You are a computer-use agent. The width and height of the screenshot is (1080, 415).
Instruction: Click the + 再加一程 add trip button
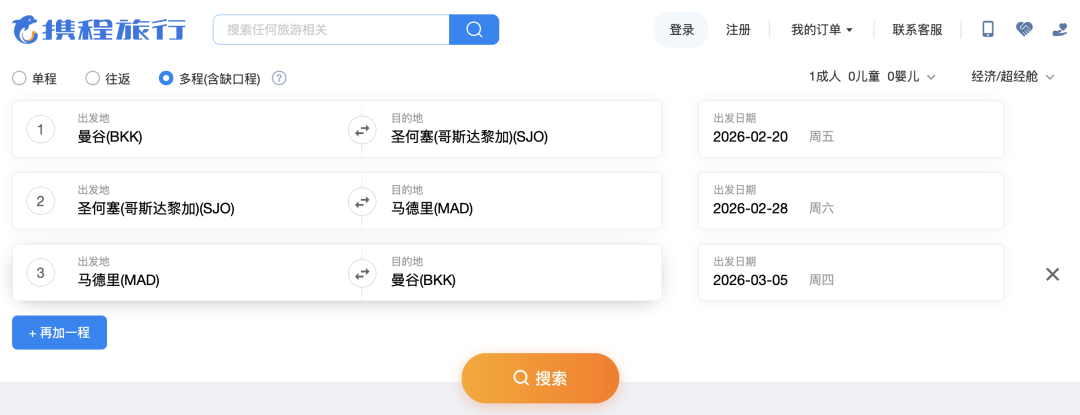click(59, 332)
